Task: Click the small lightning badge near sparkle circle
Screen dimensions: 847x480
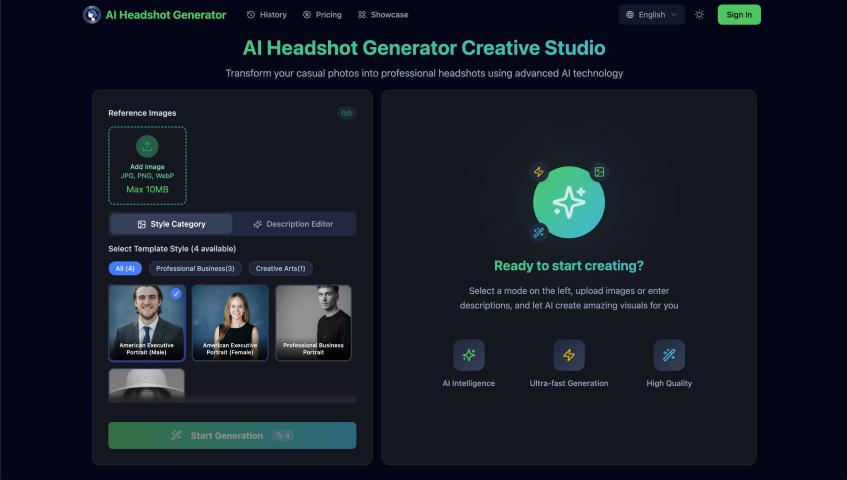Action: tap(538, 172)
